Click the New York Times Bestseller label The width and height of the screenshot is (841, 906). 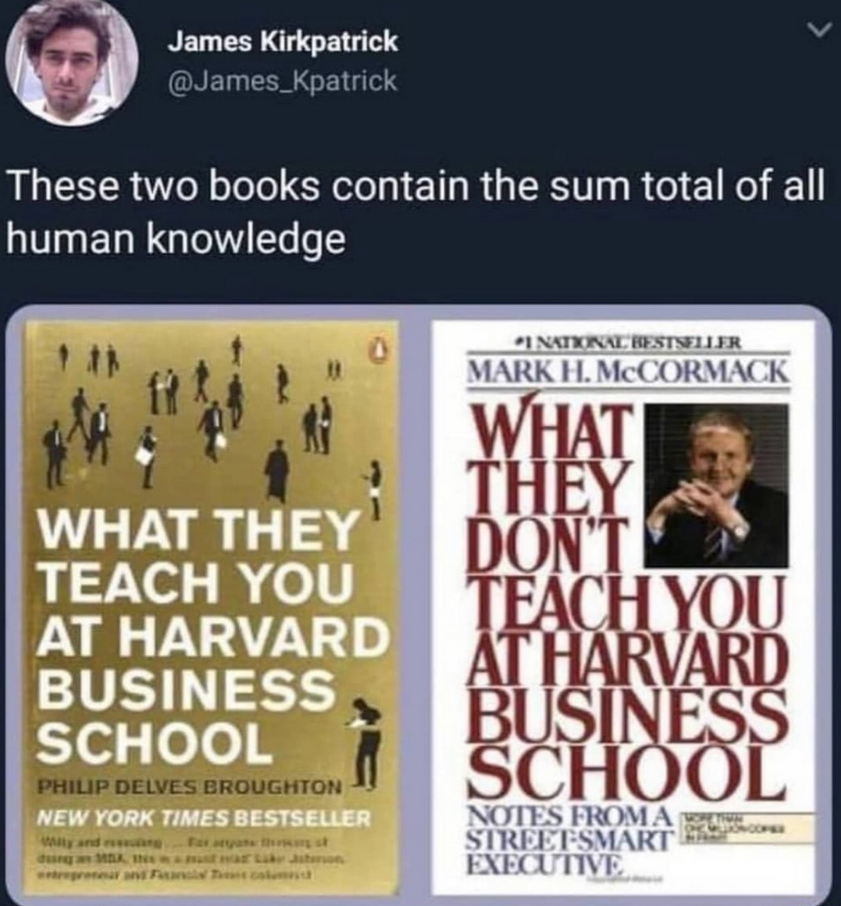(203, 818)
